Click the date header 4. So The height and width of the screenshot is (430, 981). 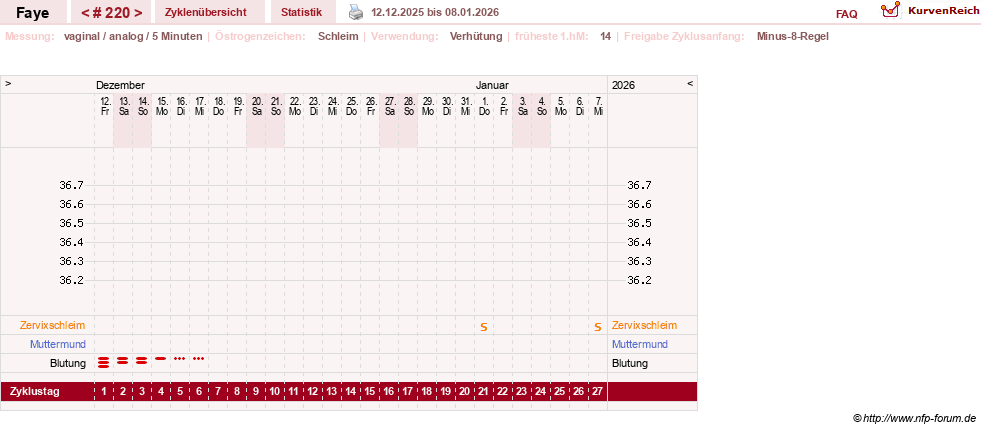coord(542,106)
